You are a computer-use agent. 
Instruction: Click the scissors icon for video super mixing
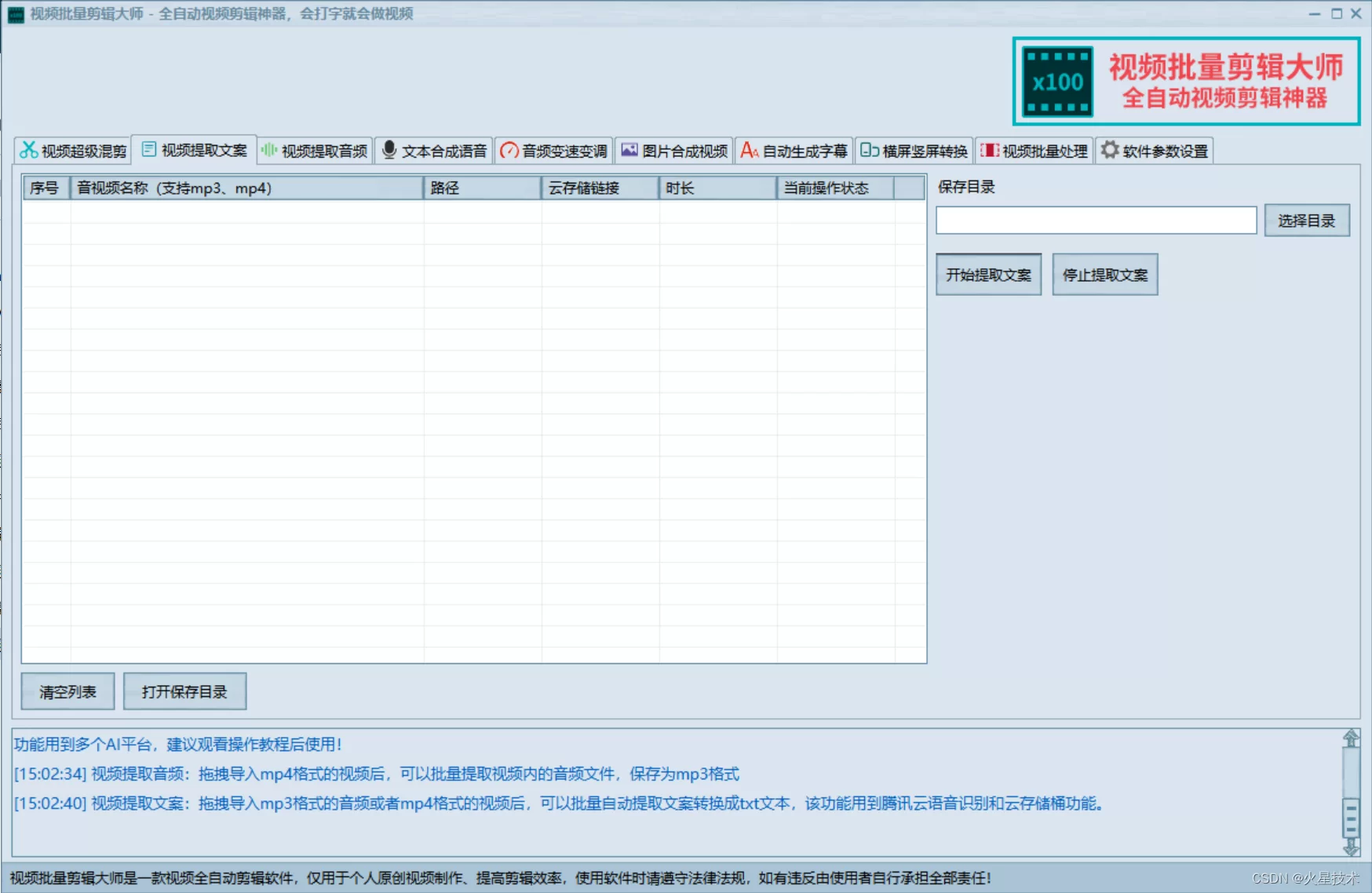pyautogui.click(x=29, y=150)
